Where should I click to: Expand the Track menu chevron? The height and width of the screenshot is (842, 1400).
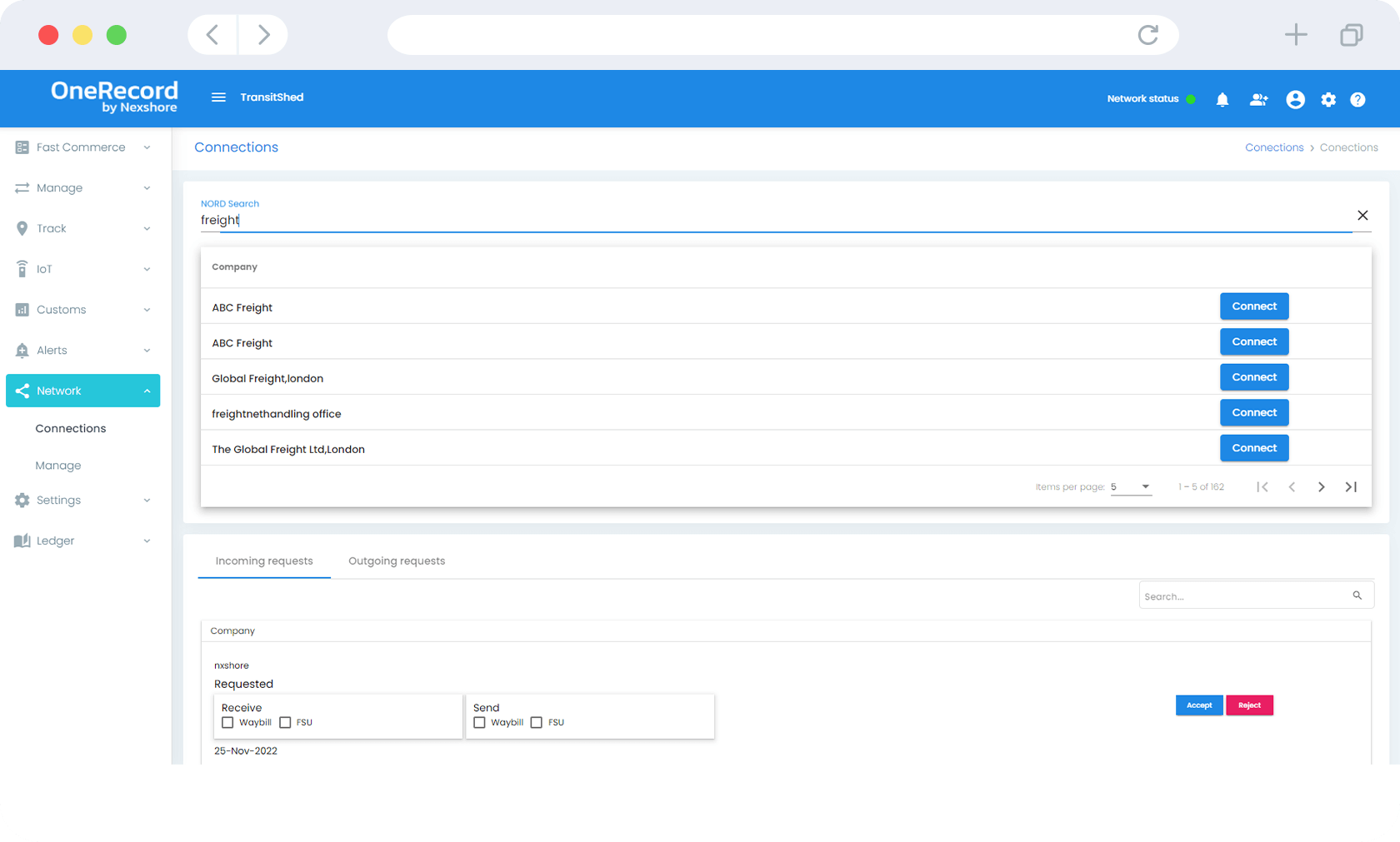coord(147,229)
